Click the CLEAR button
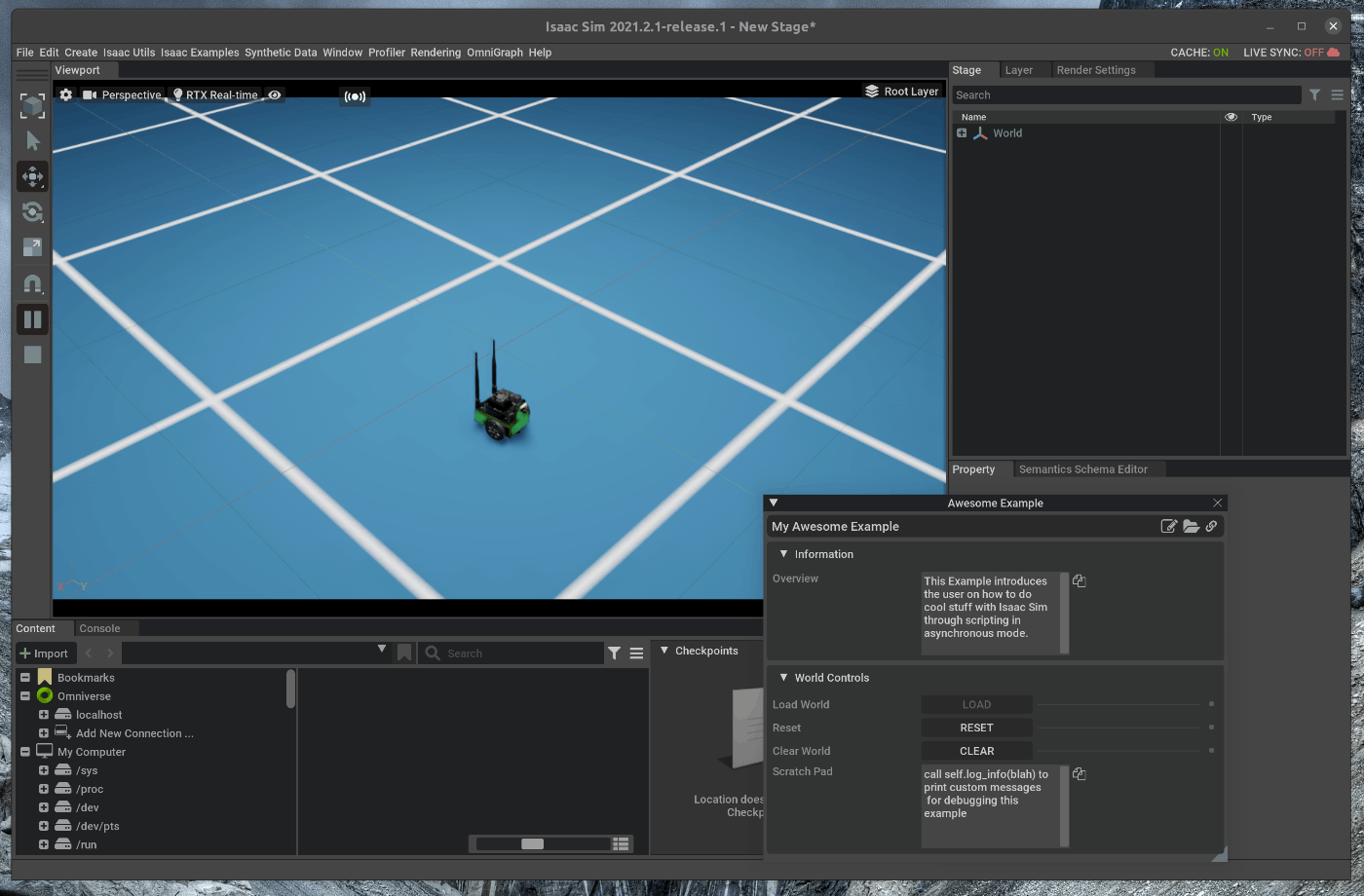Screen dimensions: 1364x896 coord(976,751)
